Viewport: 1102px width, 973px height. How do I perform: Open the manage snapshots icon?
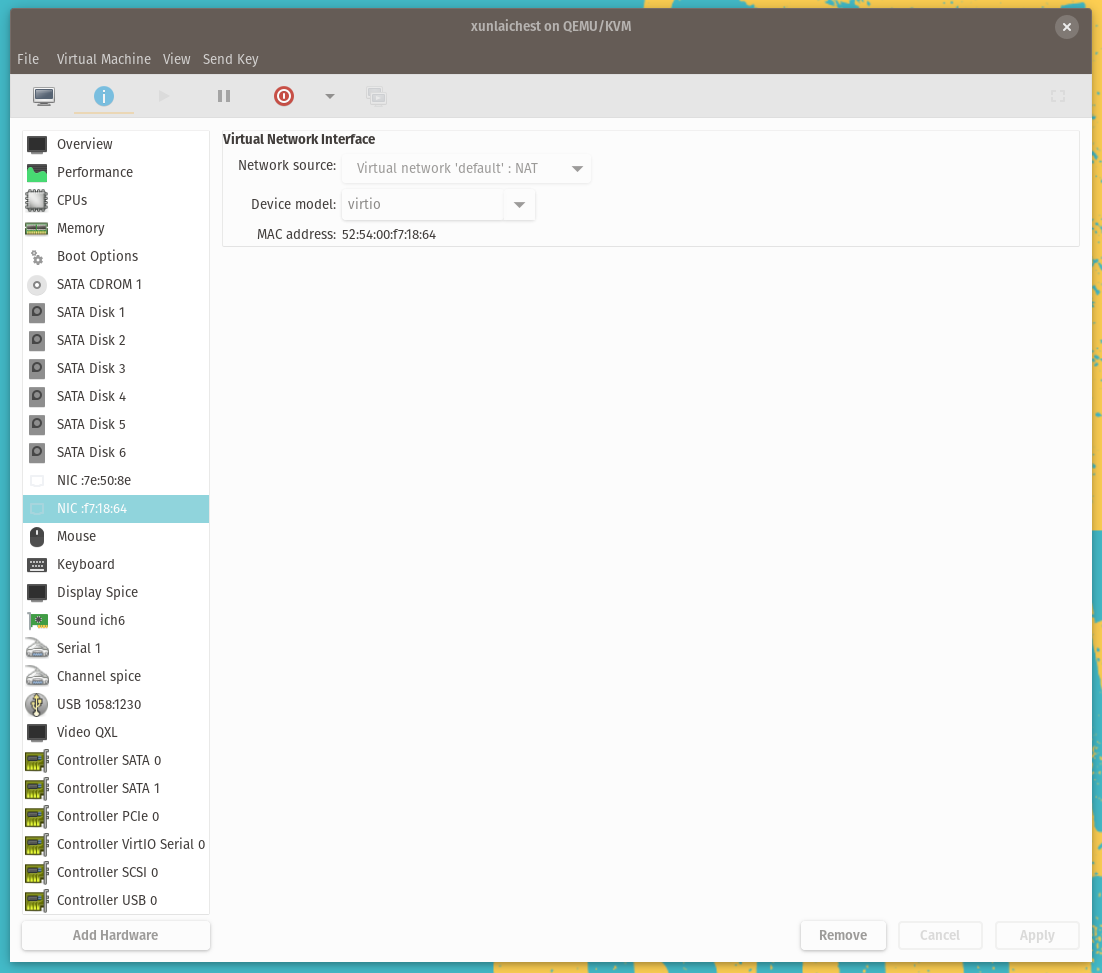click(x=377, y=96)
